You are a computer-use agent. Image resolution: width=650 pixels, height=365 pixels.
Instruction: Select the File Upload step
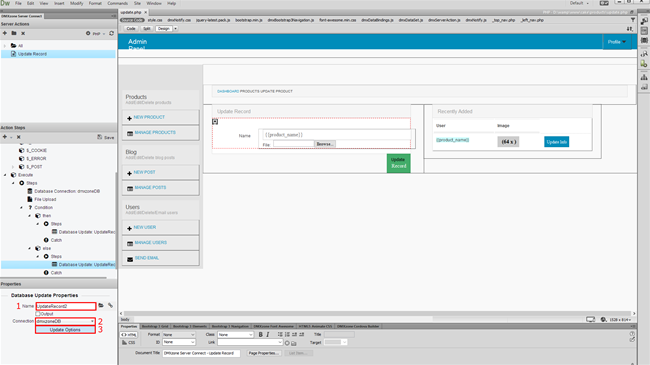pos(45,200)
